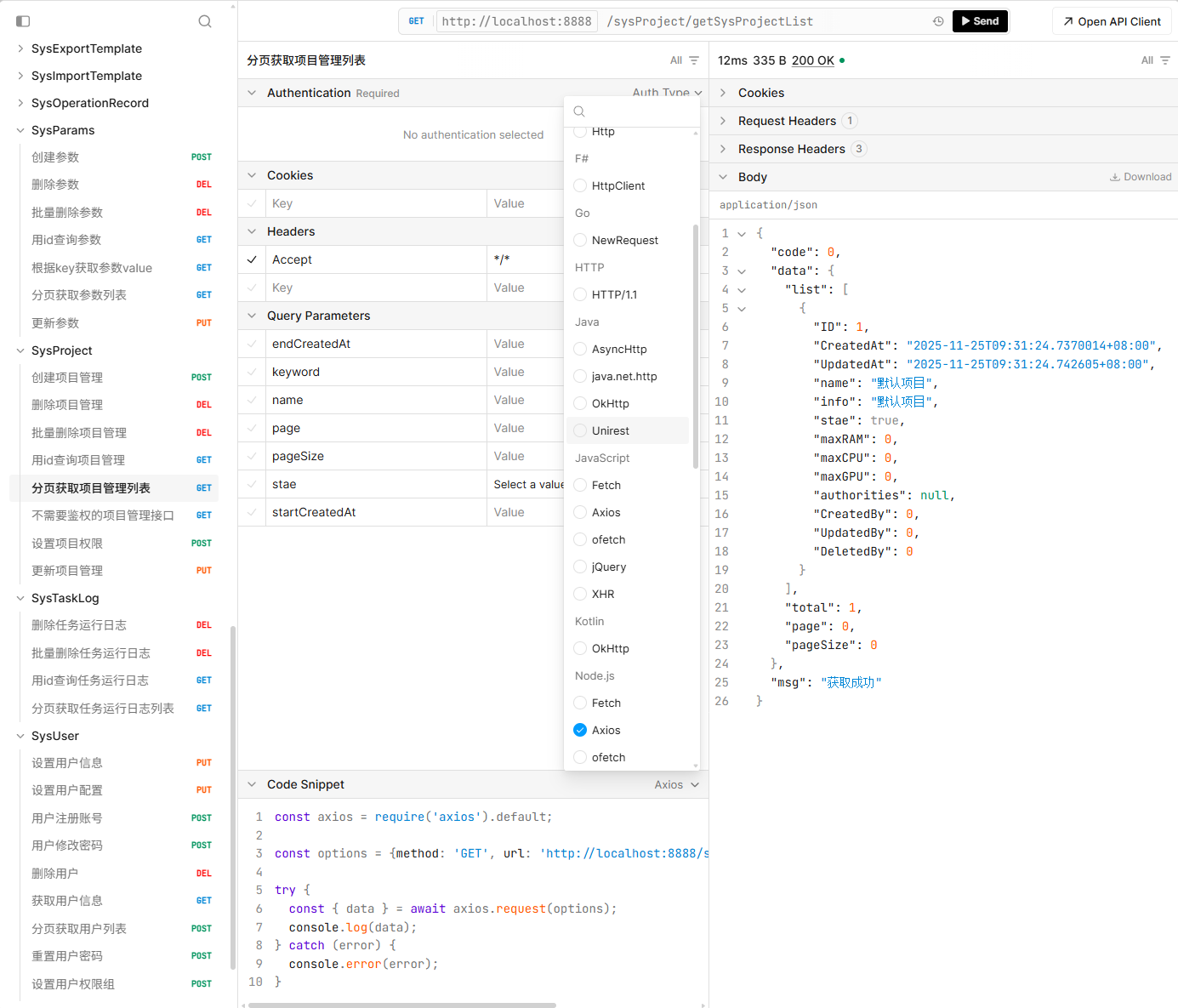
Task: Click the response section filter icon
Action: tap(1165, 60)
